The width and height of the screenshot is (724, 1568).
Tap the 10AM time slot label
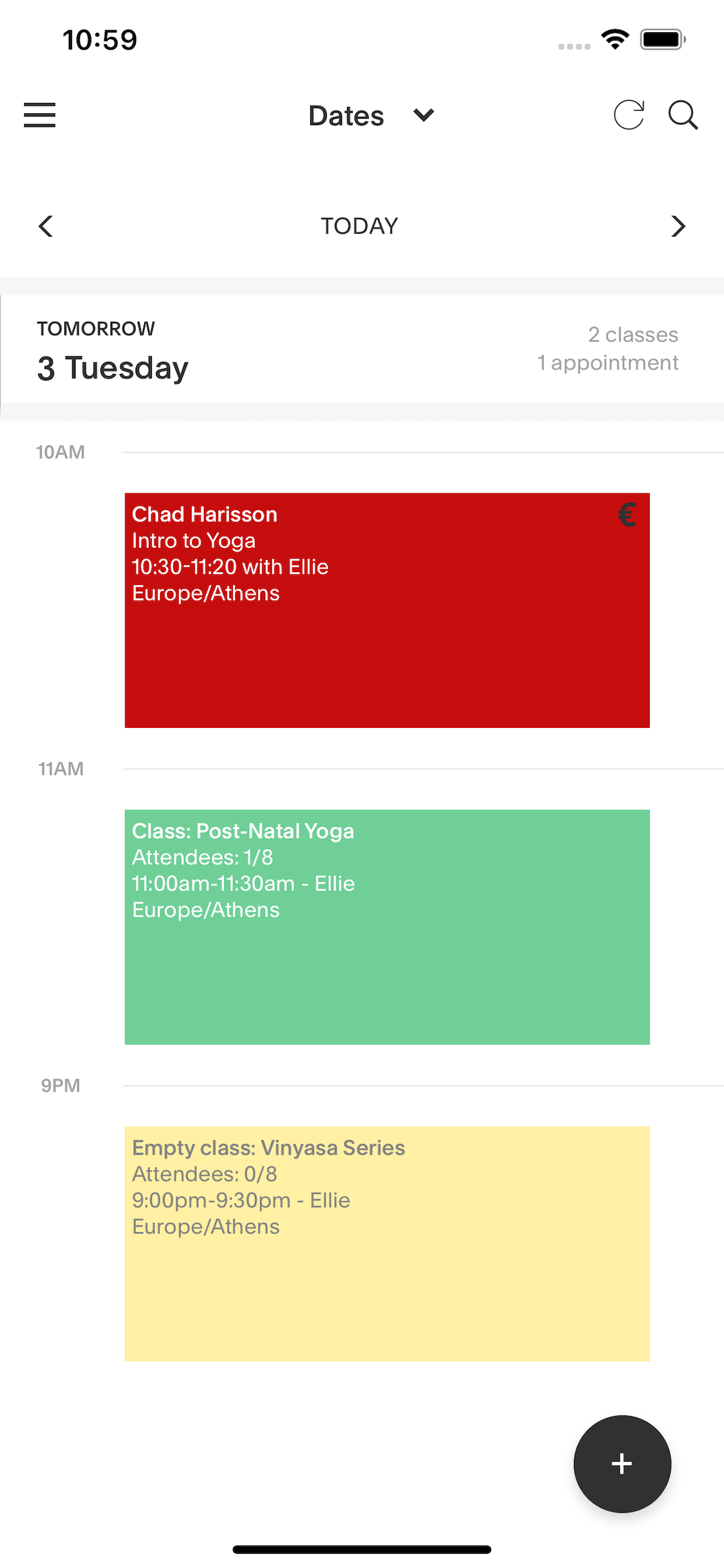pyautogui.click(x=60, y=452)
